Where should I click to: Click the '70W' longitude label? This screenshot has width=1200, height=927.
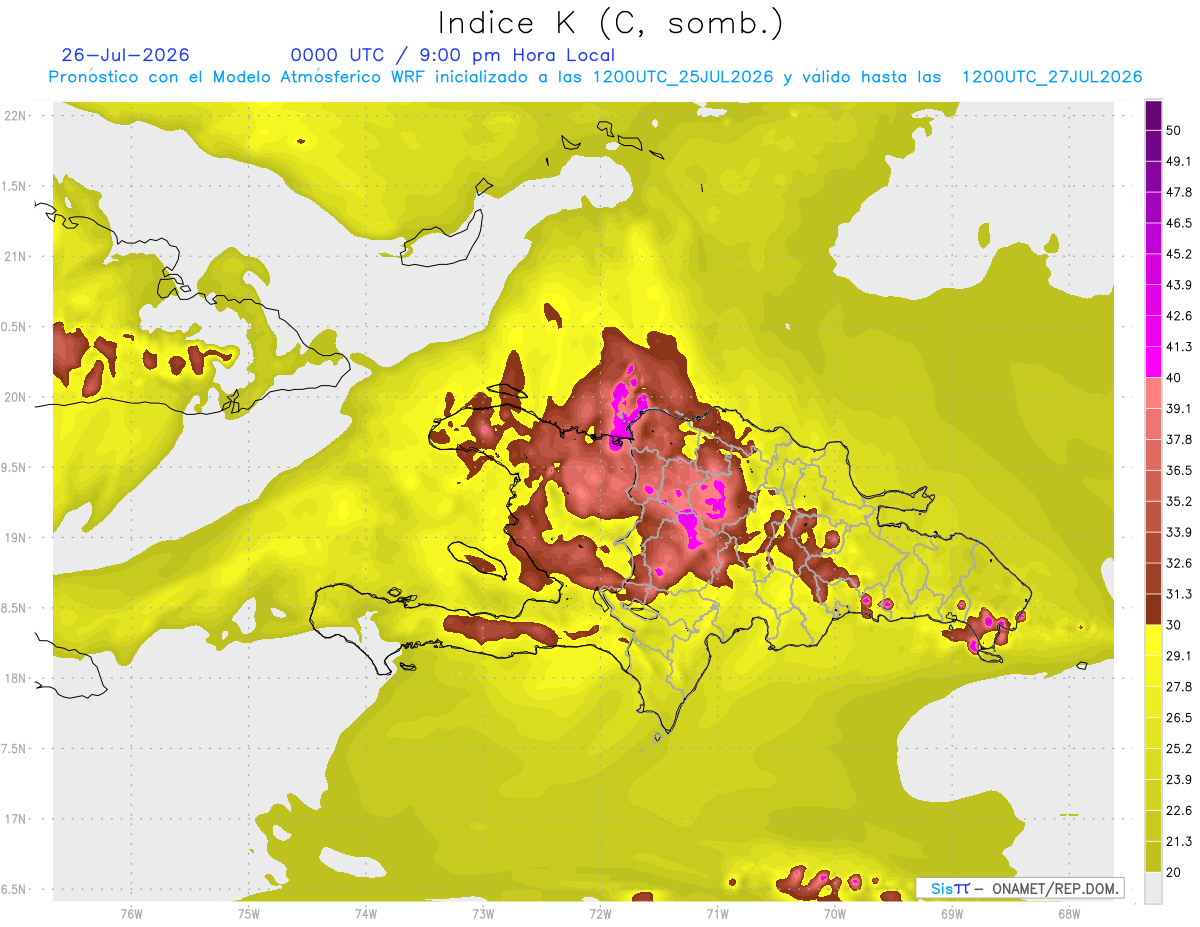835,913
